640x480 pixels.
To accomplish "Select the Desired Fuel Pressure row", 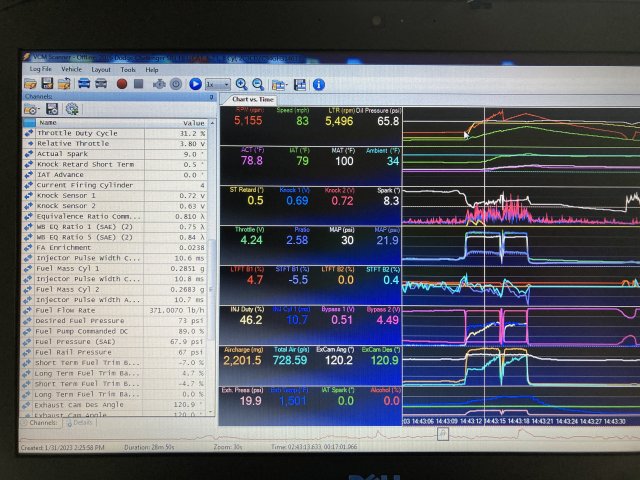I will (x=114, y=321).
